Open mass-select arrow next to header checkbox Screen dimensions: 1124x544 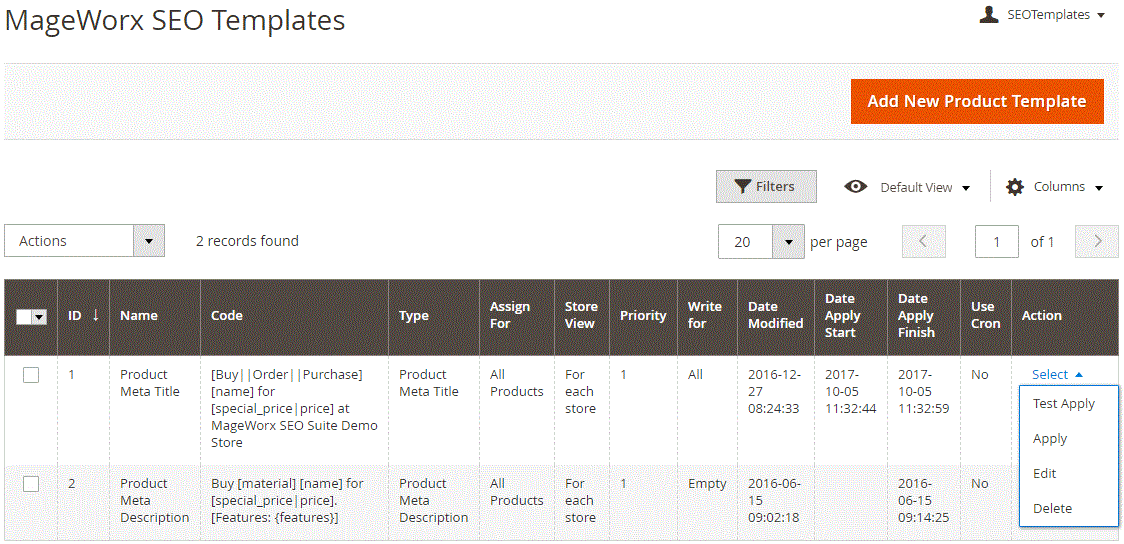39,317
